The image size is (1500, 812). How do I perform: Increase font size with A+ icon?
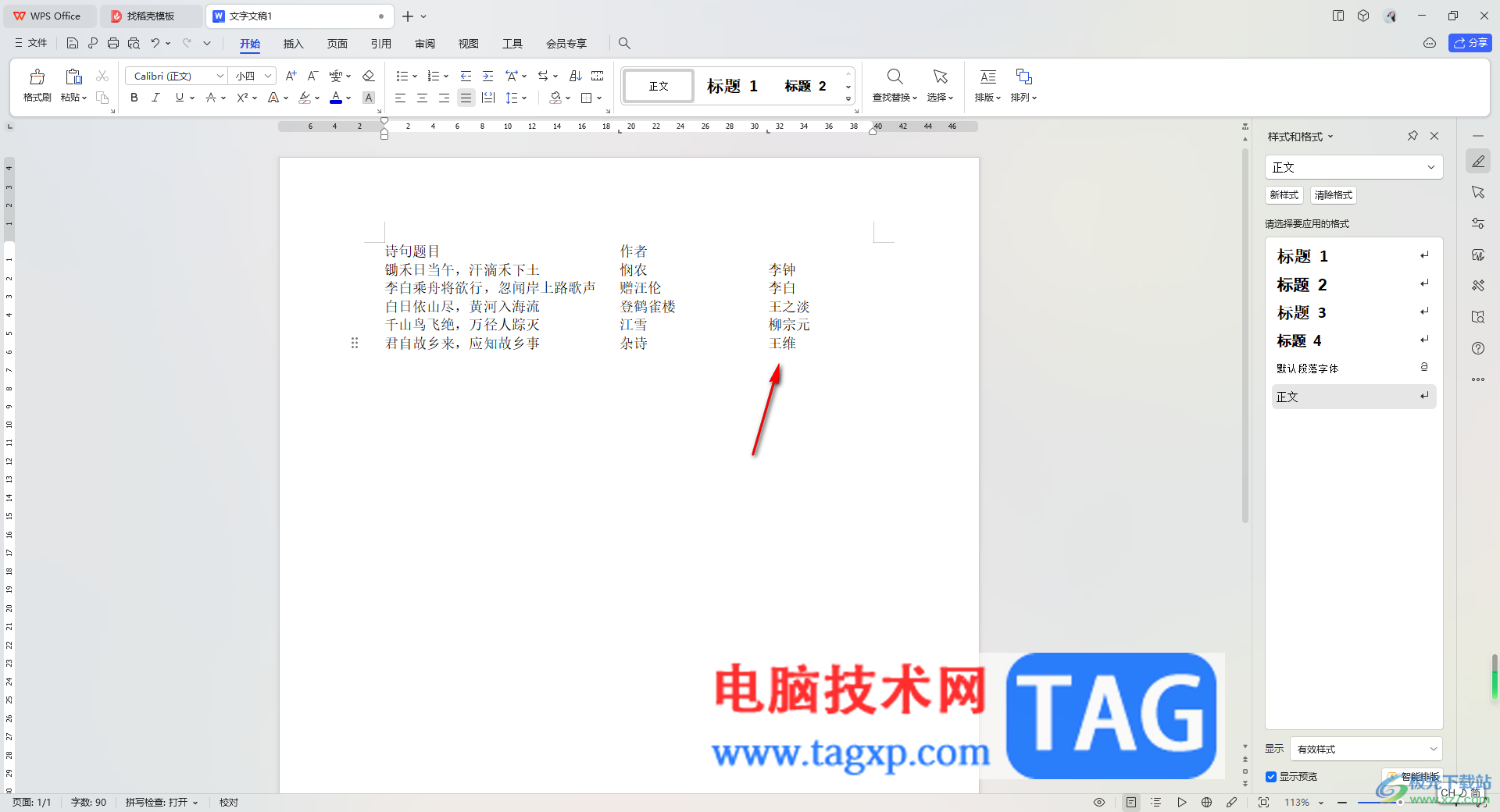(291, 76)
